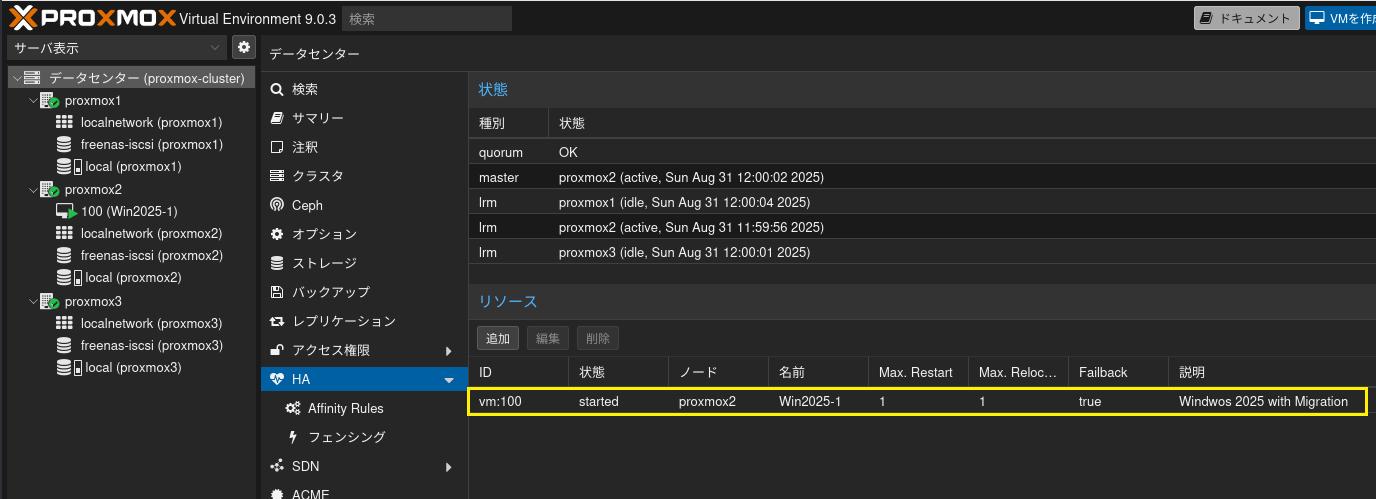Click the SDN network icon
The width and height of the screenshot is (1376, 499).
tap(277, 466)
